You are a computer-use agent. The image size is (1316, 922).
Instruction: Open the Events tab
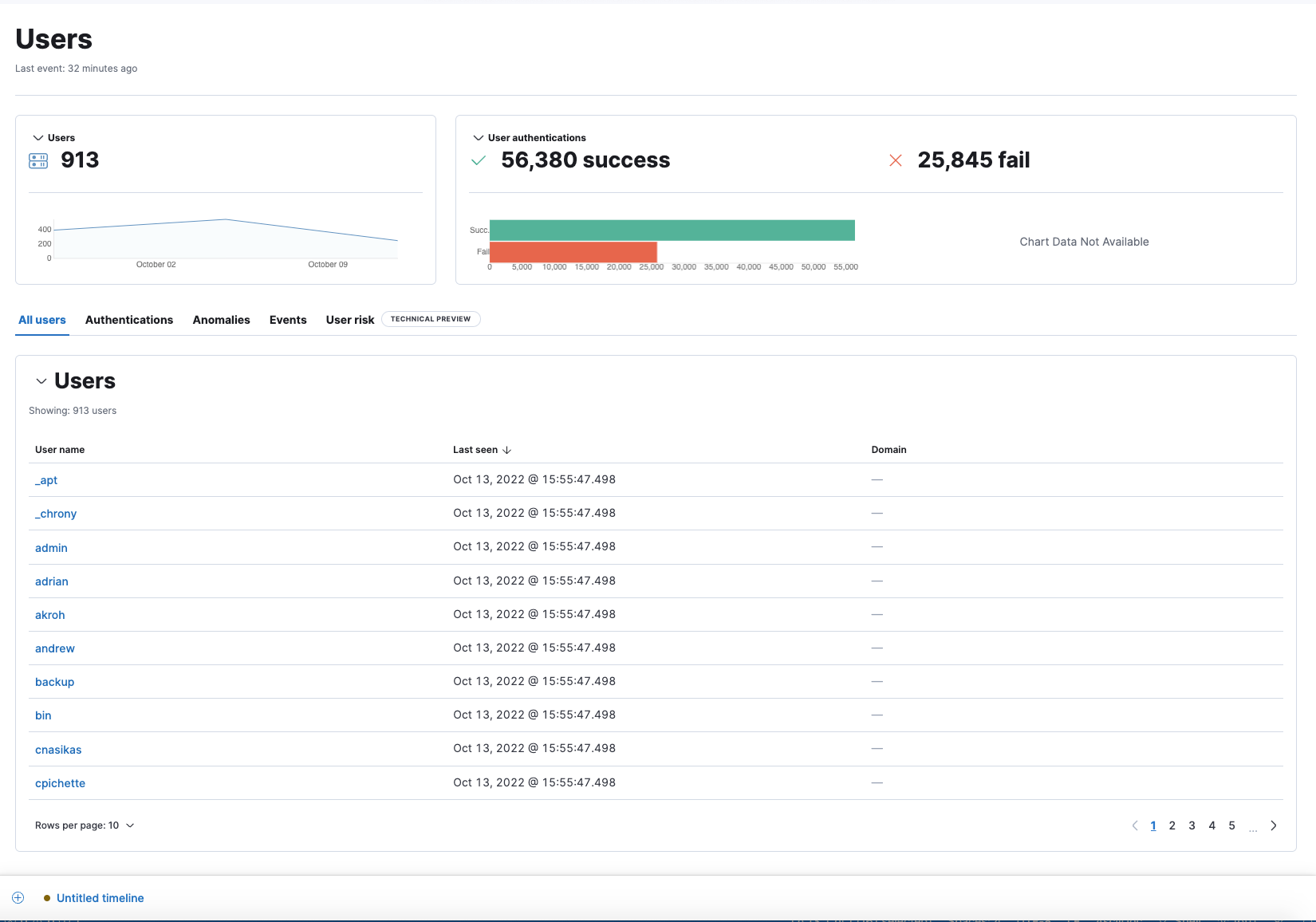pos(288,320)
